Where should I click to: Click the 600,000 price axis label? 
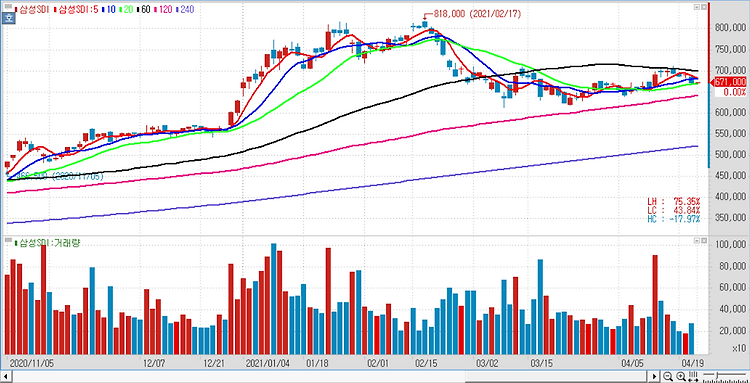(x=730, y=113)
